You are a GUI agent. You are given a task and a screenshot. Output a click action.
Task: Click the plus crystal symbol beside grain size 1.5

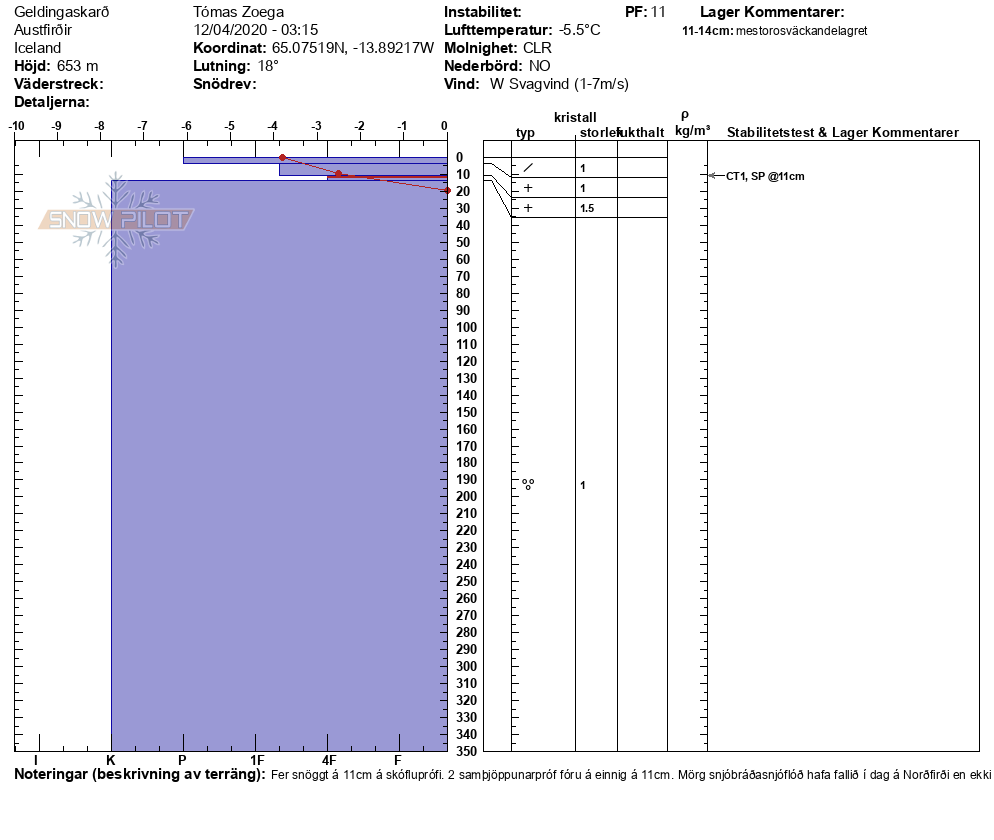pos(528,208)
